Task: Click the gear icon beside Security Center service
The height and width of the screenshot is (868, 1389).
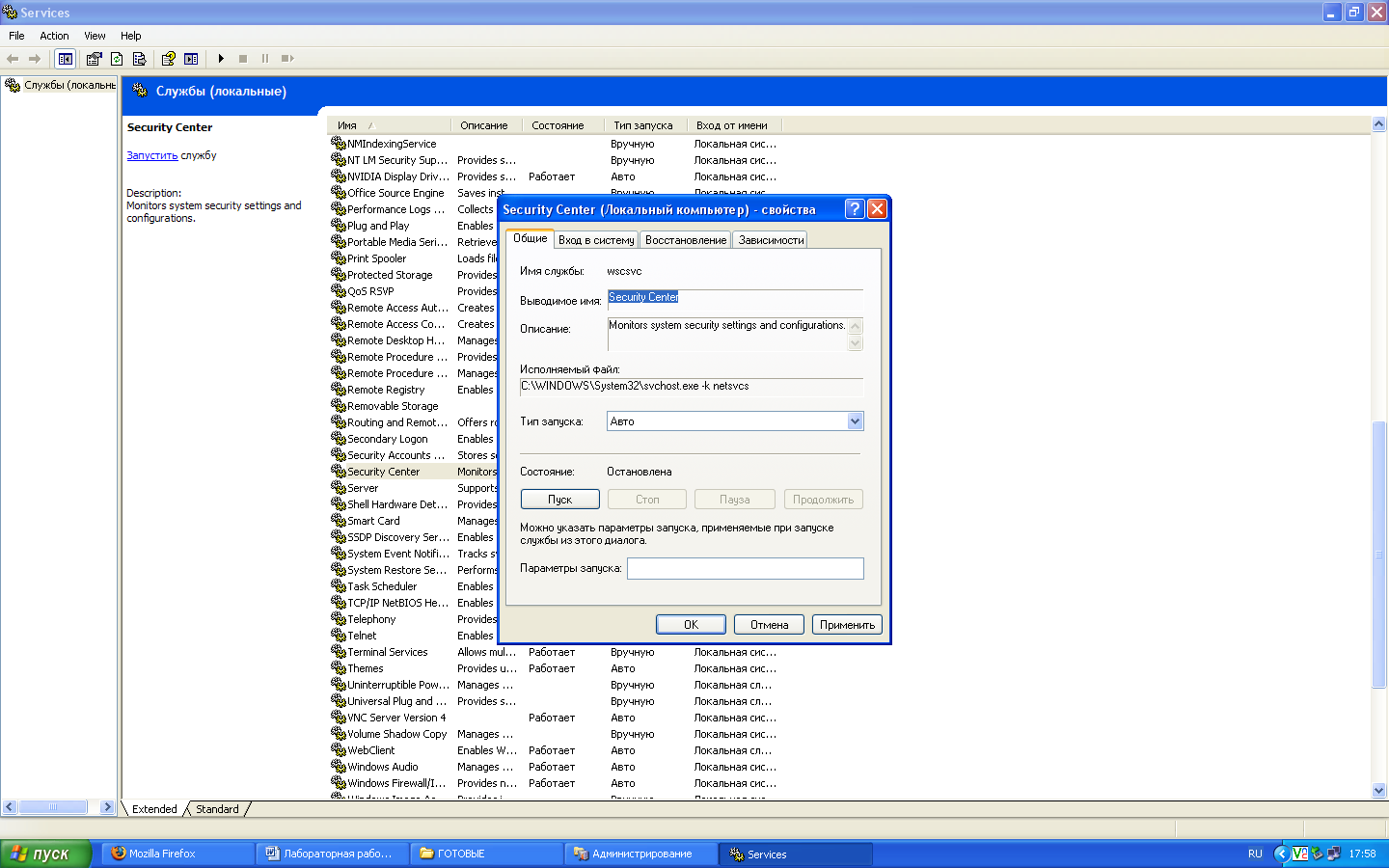Action: [339, 472]
